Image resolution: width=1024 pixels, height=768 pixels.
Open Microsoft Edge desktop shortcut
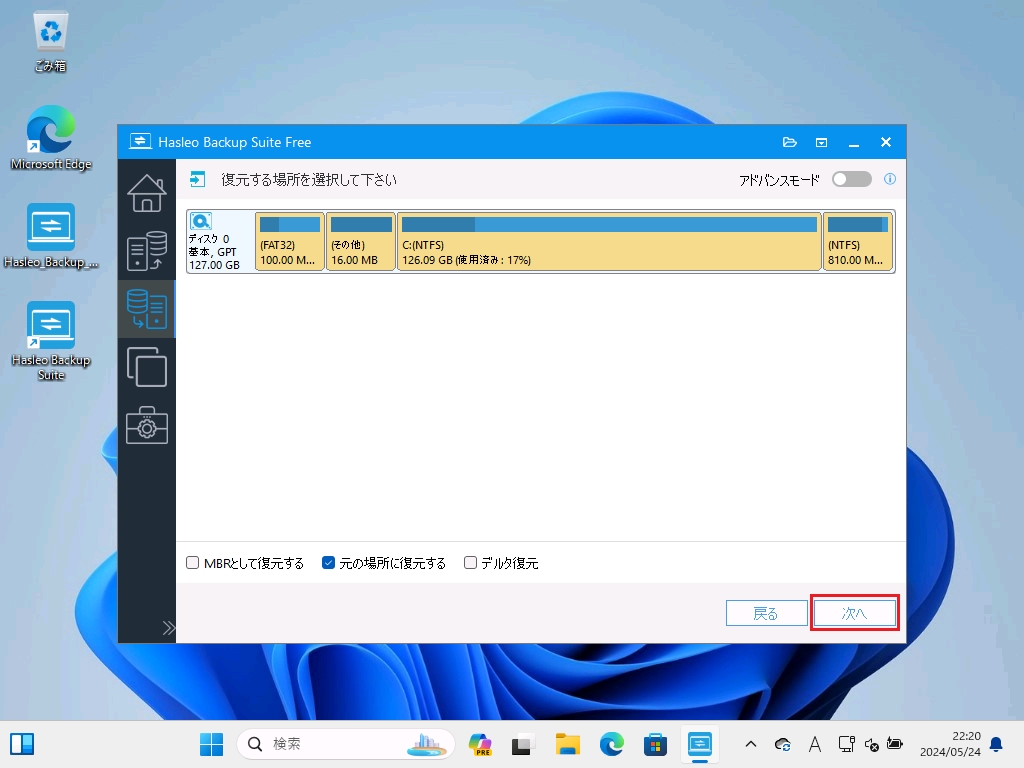pyautogui.click(x=51, y=138)
